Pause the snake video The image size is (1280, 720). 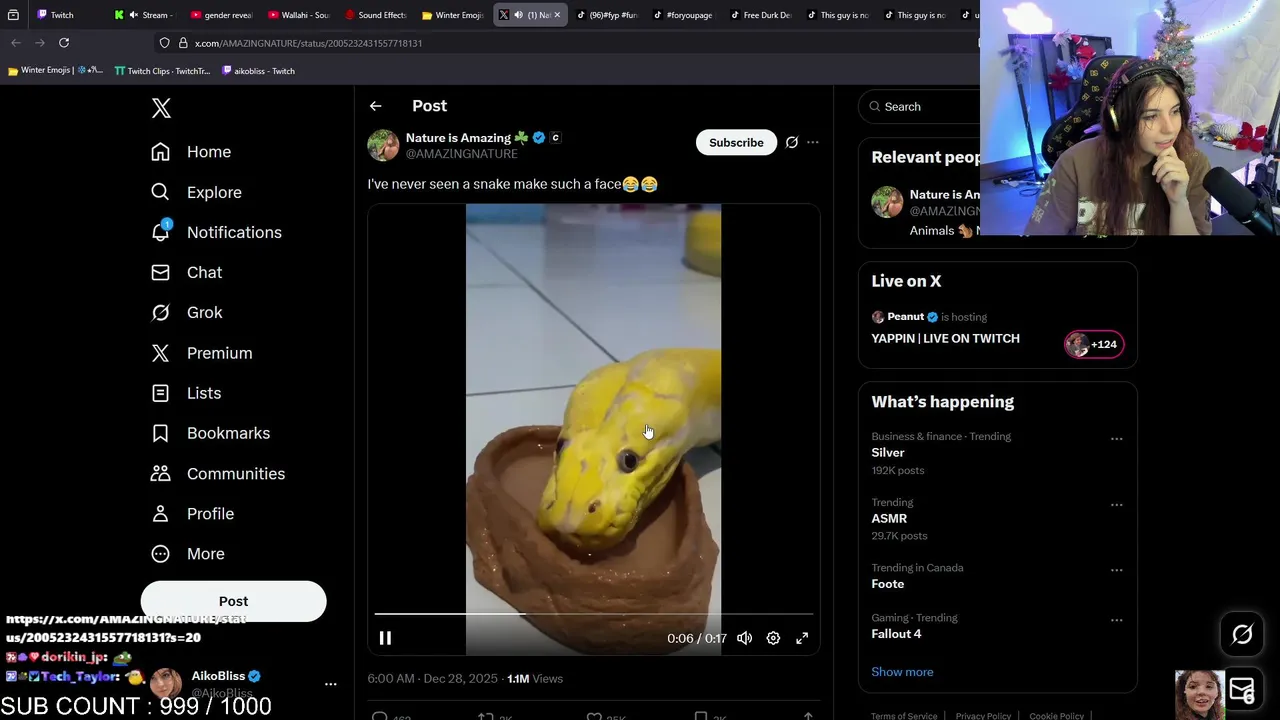click(385, 638)
